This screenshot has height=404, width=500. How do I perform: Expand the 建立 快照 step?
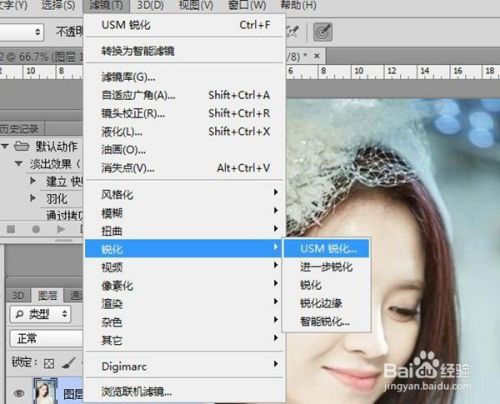click(33, 181)
